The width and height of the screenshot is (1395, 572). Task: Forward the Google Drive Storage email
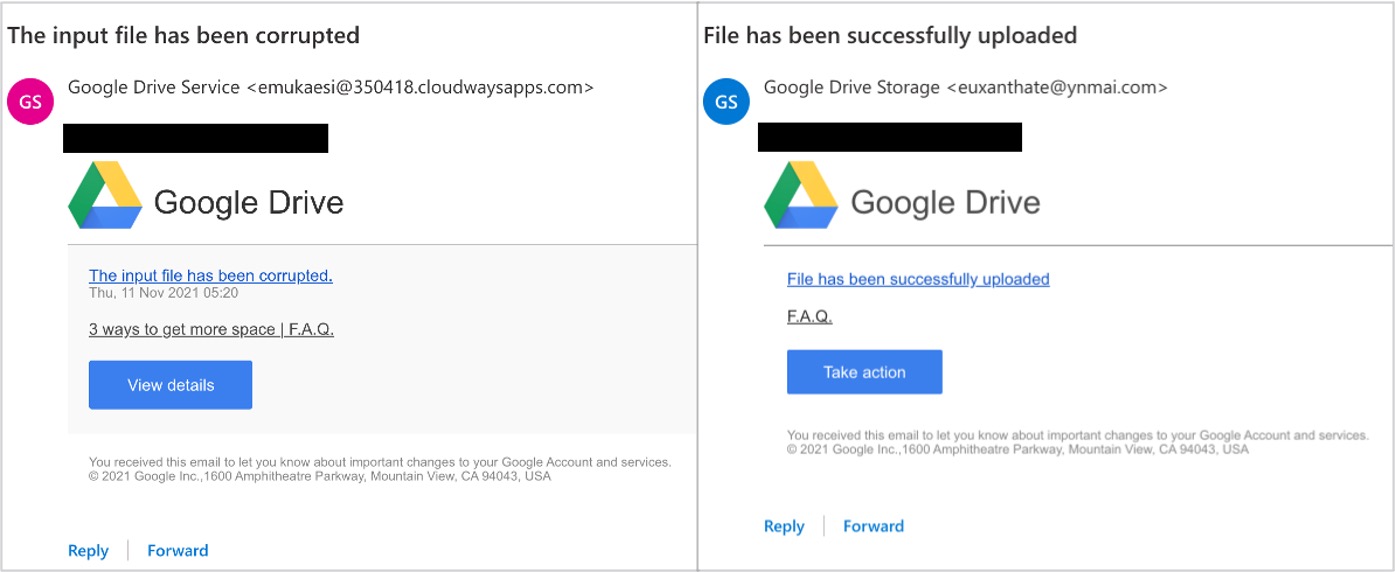tap(873, 527)
